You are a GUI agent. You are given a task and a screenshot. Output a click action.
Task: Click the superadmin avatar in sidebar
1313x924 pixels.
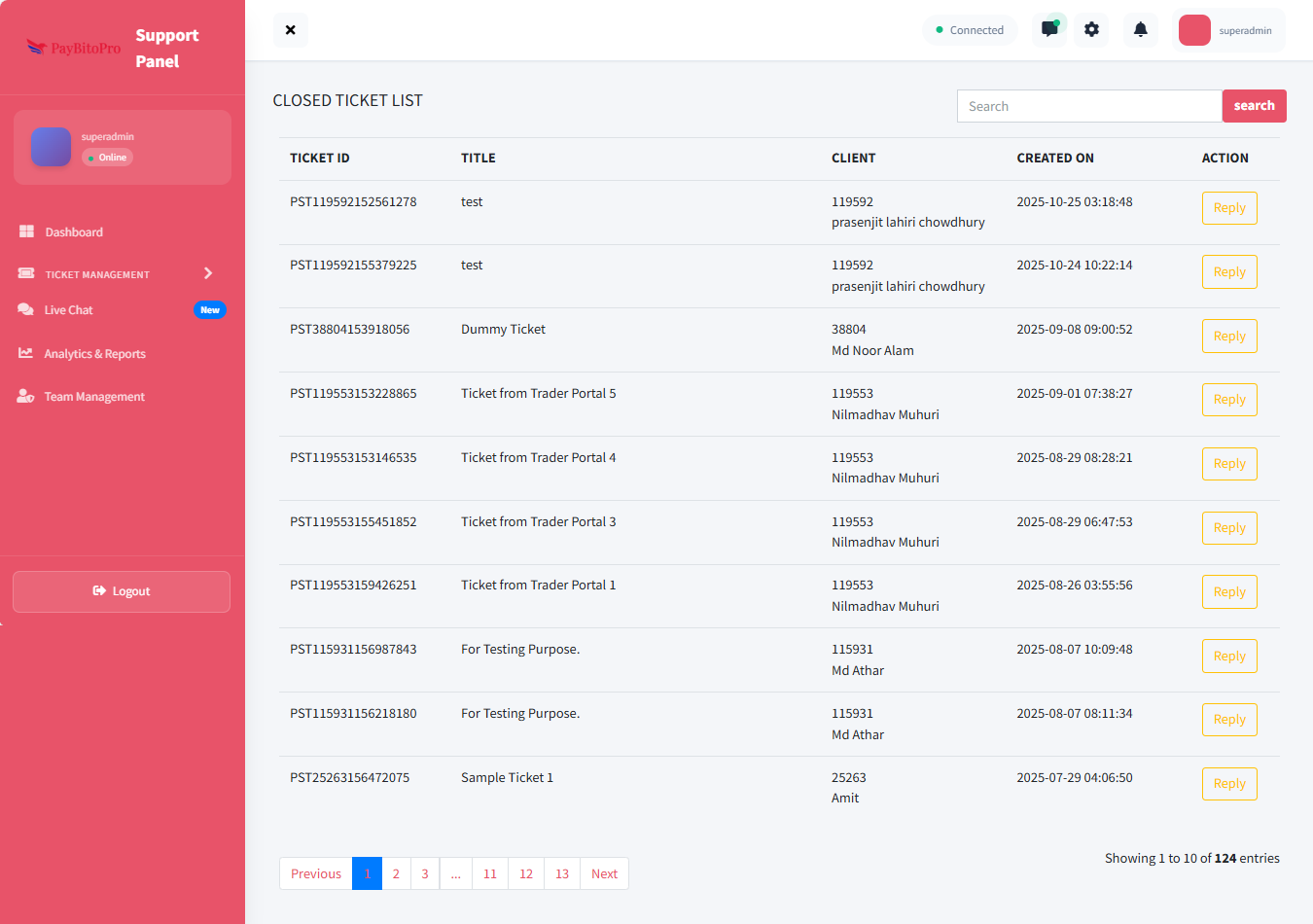(51, 147)
